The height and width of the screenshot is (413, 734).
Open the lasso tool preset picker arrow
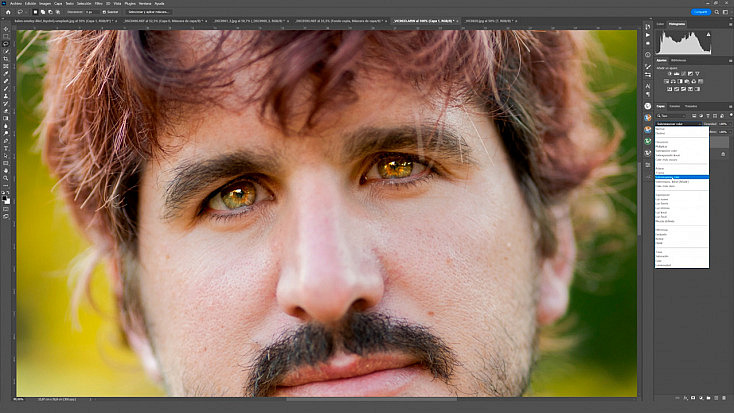[26, 12]
